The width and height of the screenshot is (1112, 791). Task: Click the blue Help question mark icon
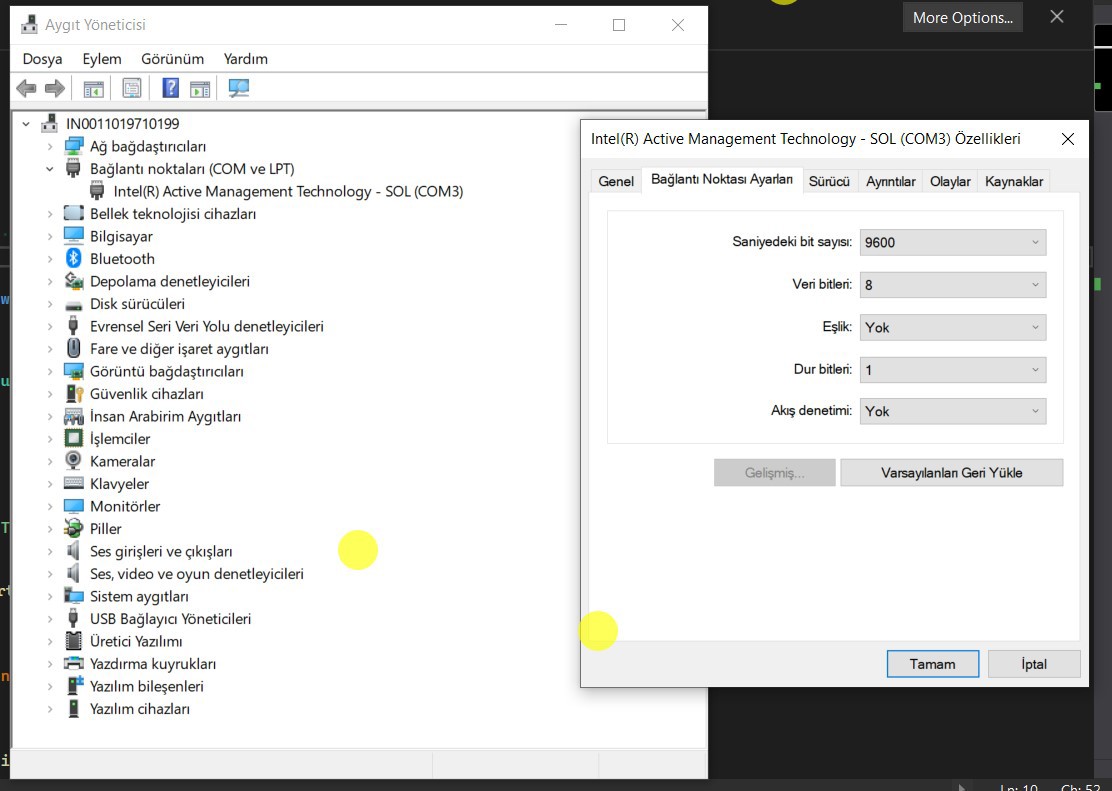[x=170, y=88]
